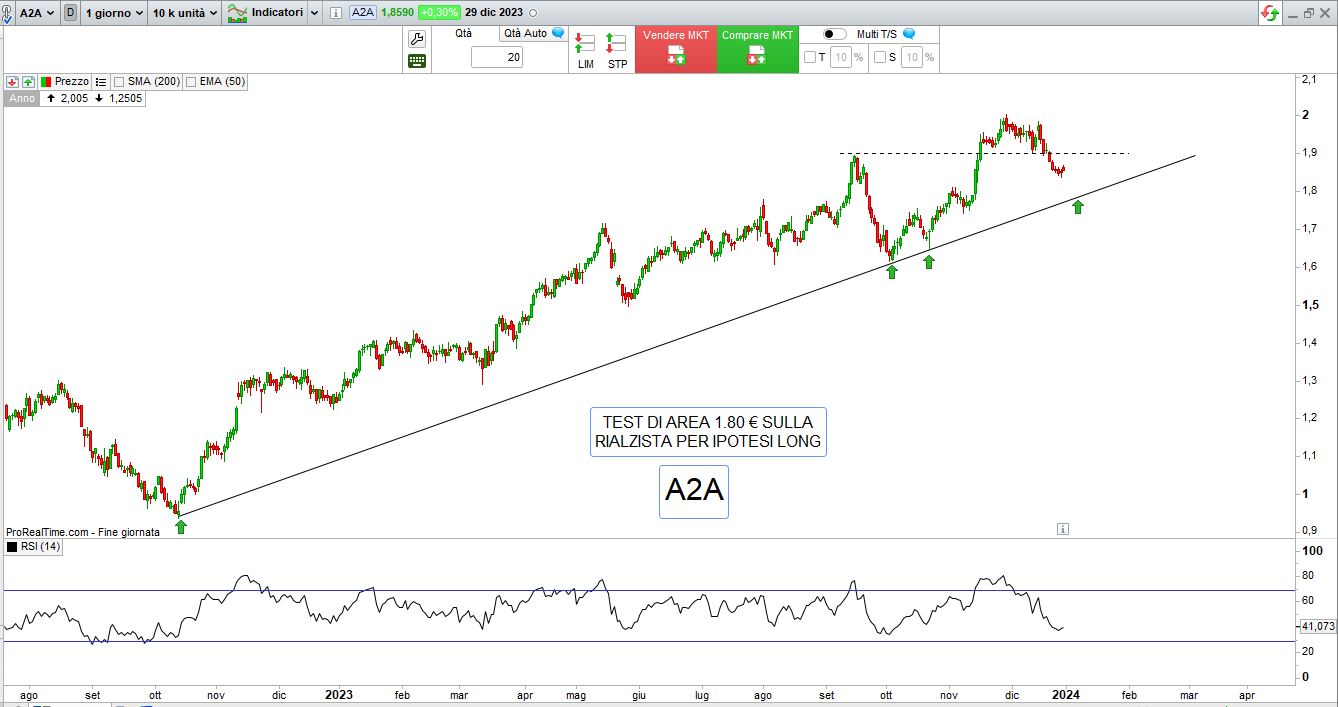Toggle the Multi T/S switch
The image size is (1338, 707).
tap(834, 34)
